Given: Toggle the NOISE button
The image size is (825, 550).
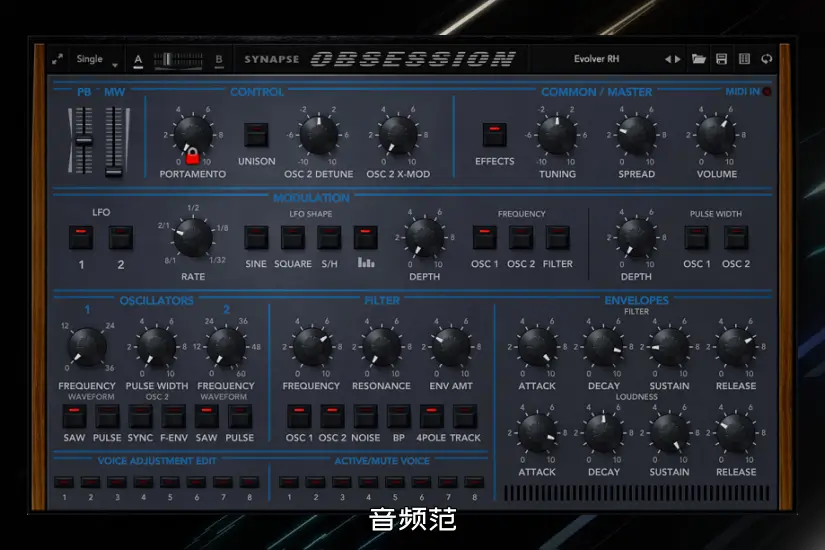Looking at the screenshot, I should [365, 416].
